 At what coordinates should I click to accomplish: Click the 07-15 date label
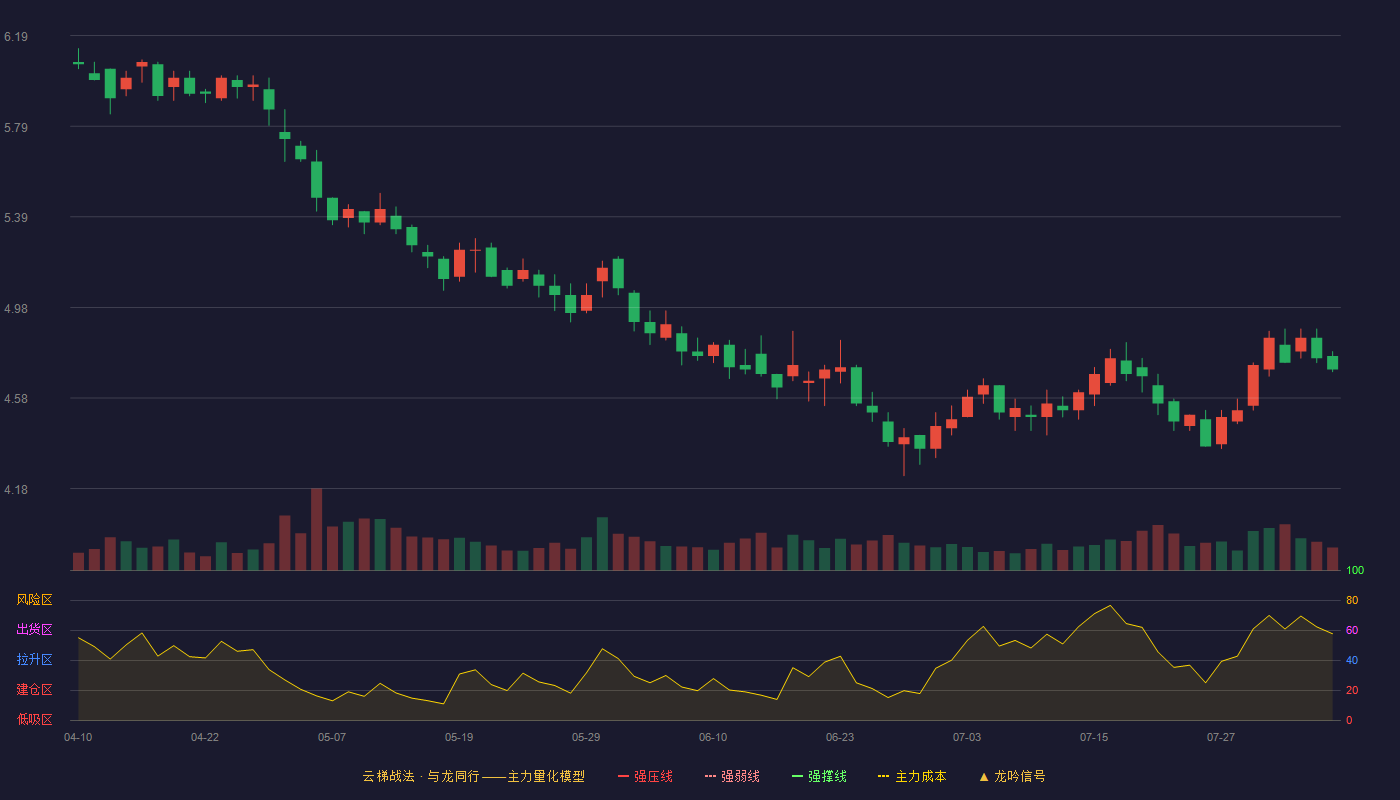pos(1094,737)
